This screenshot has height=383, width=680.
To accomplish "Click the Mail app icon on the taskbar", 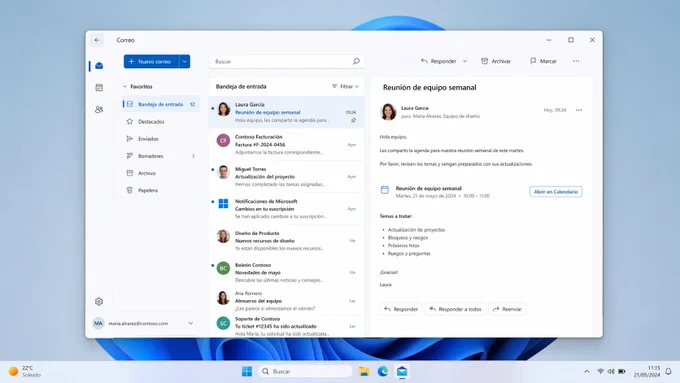I will coord(402,372).
